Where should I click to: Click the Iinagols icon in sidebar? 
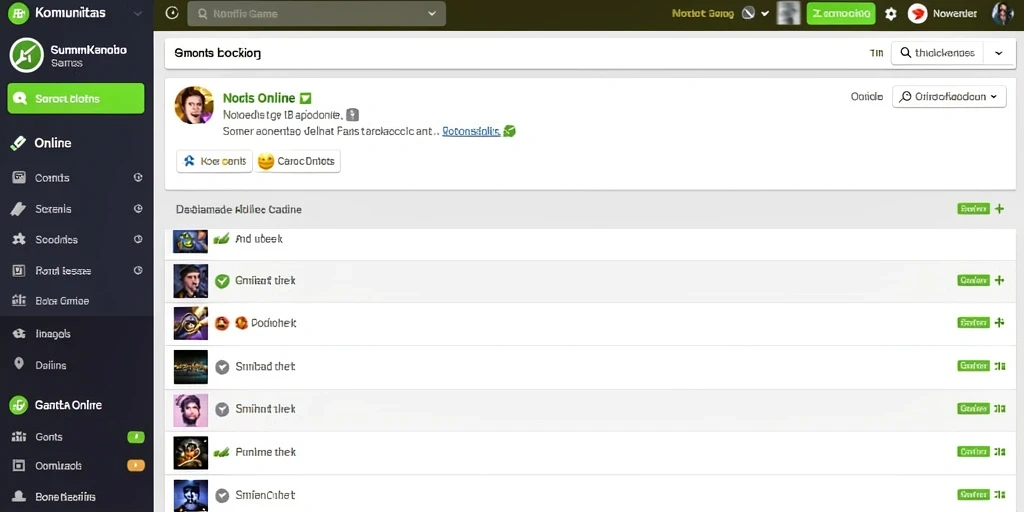coord(18,334)
